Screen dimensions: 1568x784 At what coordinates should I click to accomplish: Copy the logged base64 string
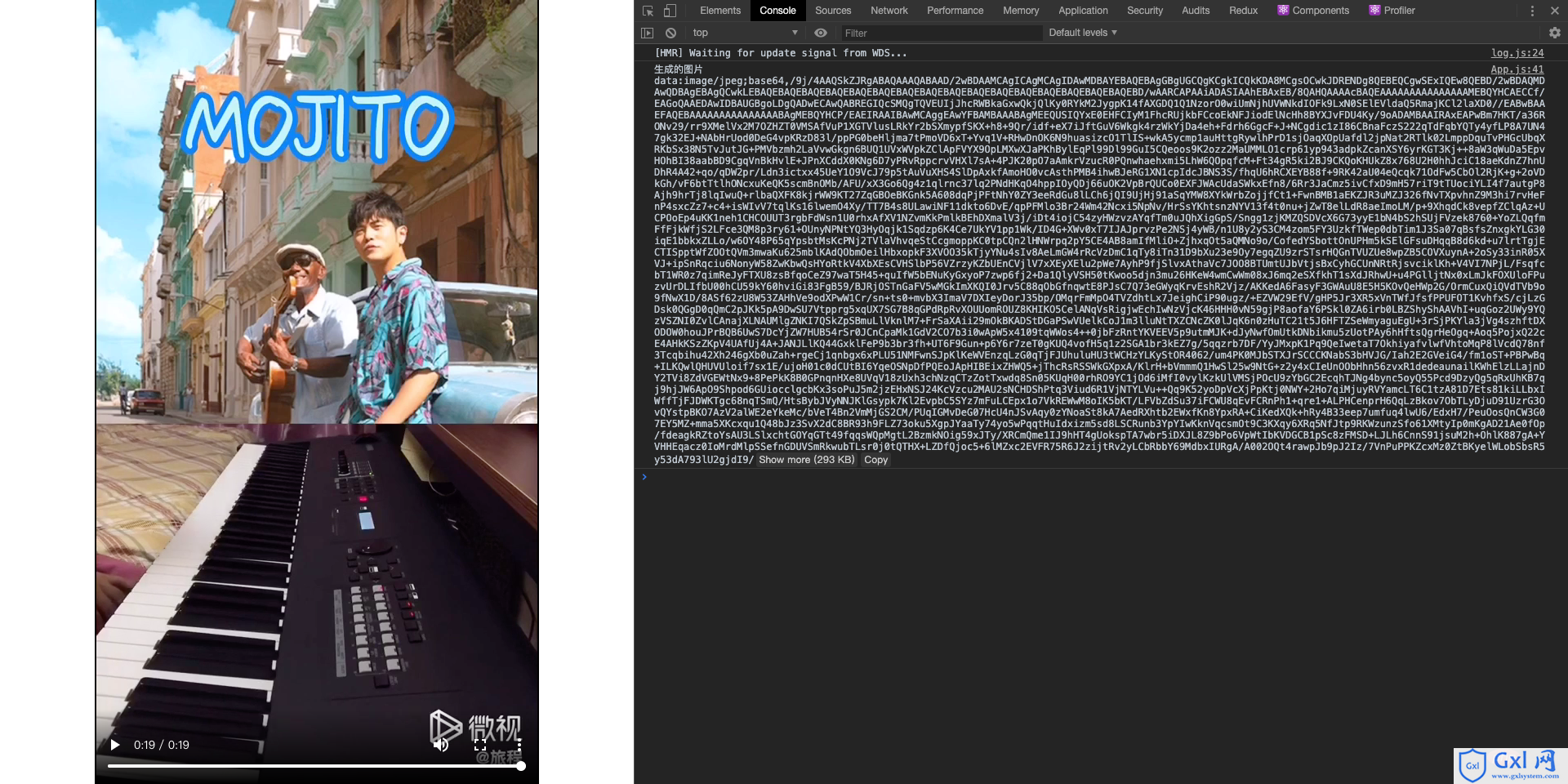[x=875, y=460]
